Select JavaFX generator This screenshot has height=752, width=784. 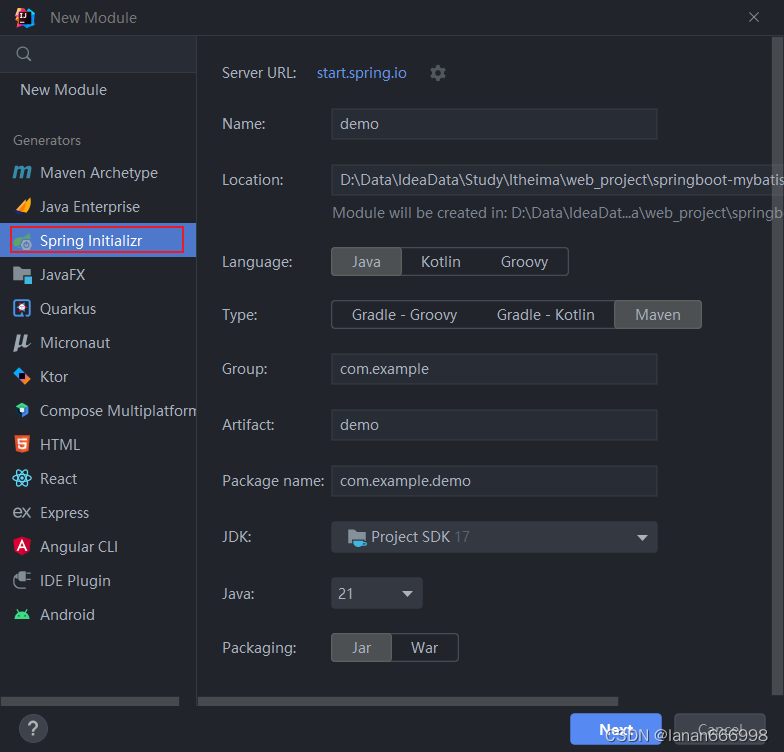pyautogui.click(x=98, y=274)
